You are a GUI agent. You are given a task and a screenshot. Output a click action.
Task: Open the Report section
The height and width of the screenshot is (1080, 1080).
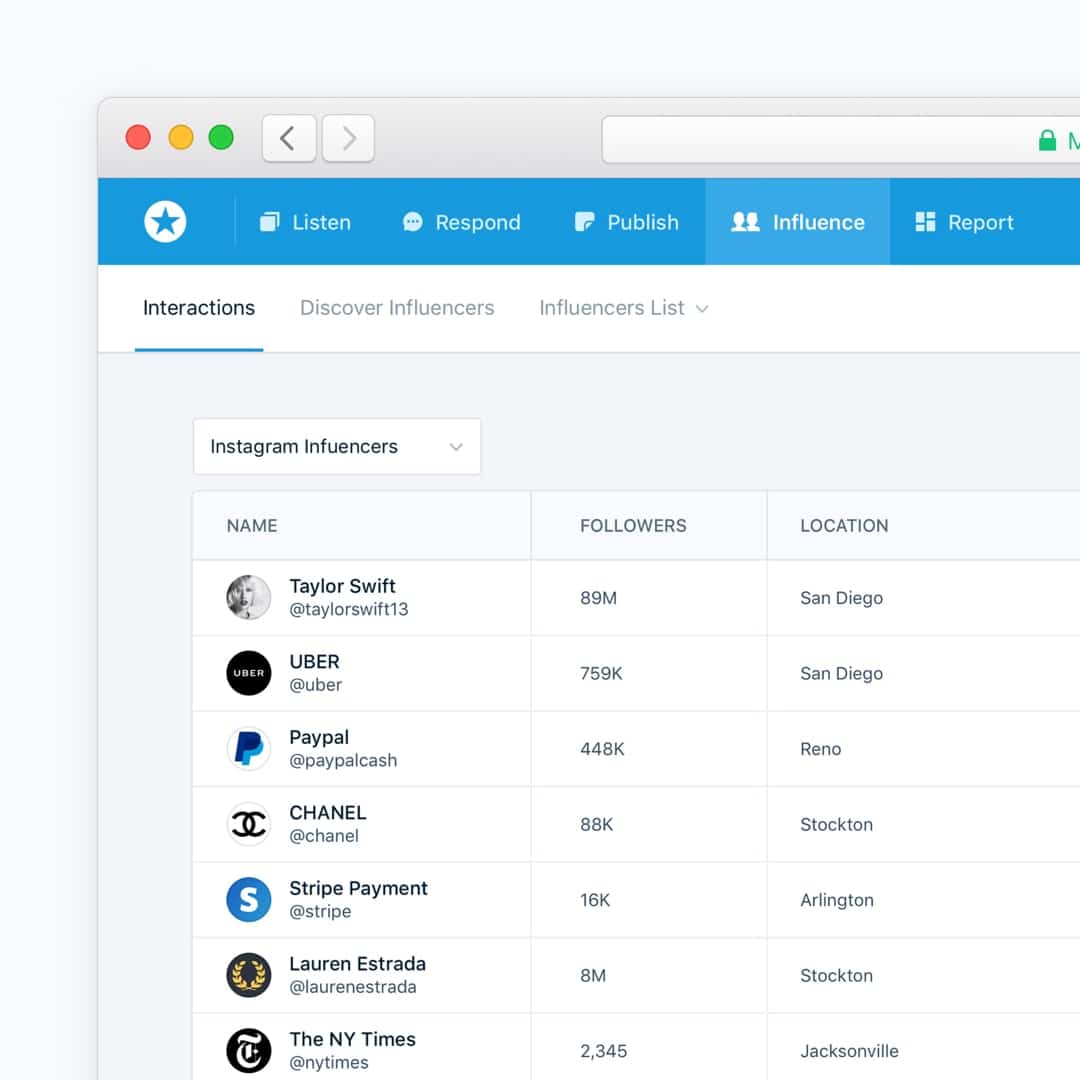pyautogui.click(x=964, y=222)
